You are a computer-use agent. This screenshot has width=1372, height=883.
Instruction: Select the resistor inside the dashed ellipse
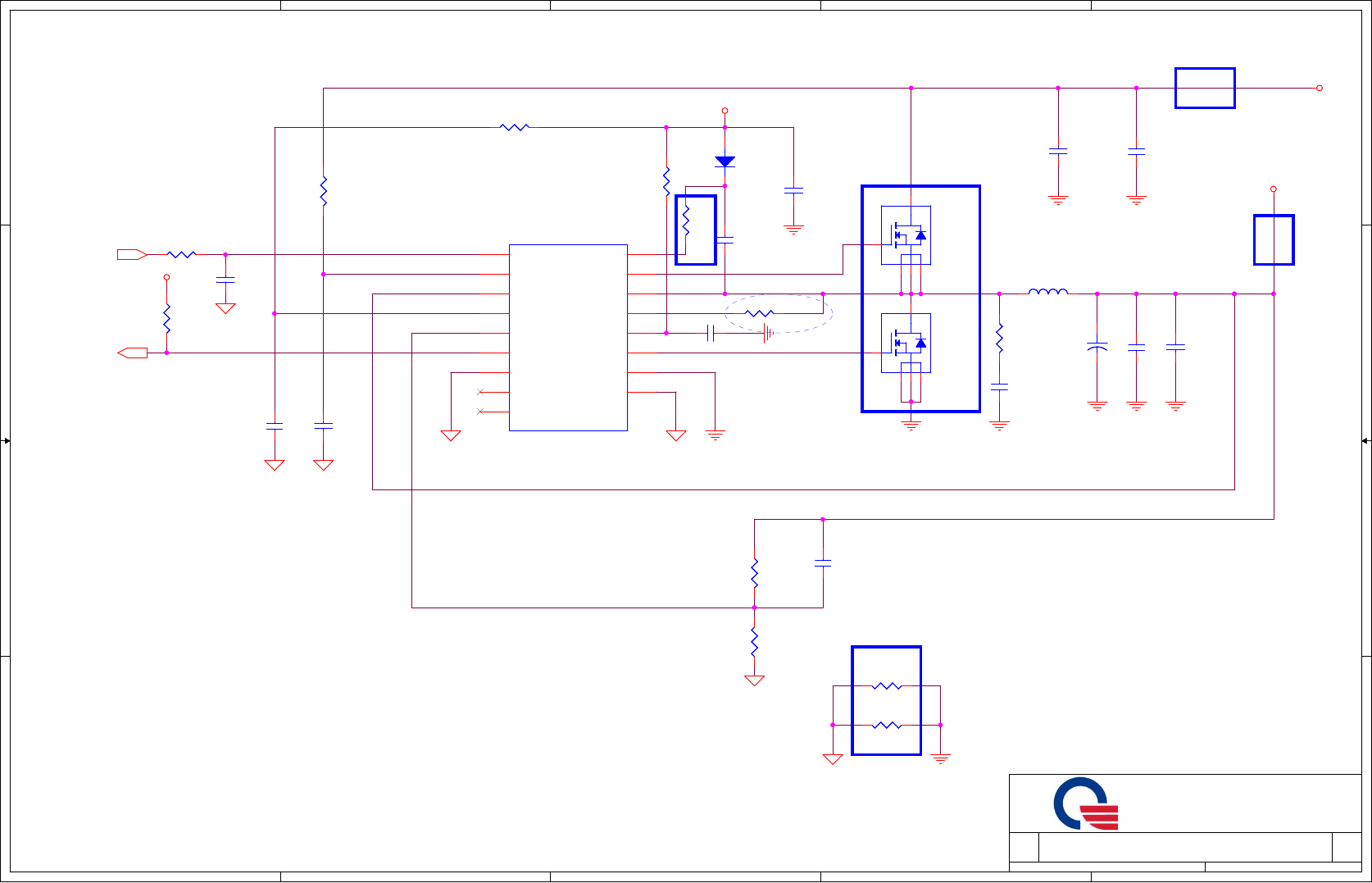(760, 313)
